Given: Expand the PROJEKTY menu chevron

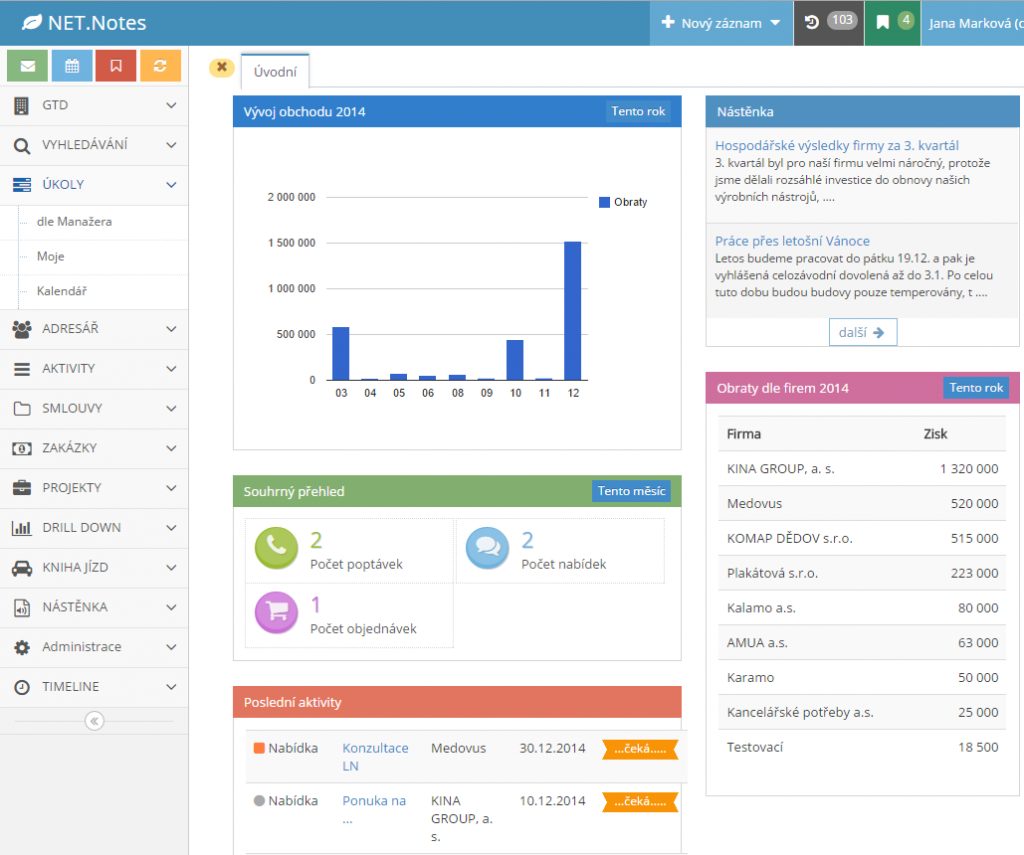Looking at the screenshot, I should [x=171, y=488].
